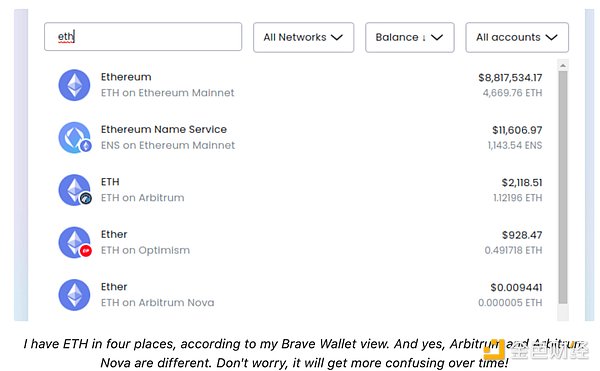Click the Arbitrum network badge on ETH icon
The width and height of the screenshot is (600, 371).
[86, 199]
